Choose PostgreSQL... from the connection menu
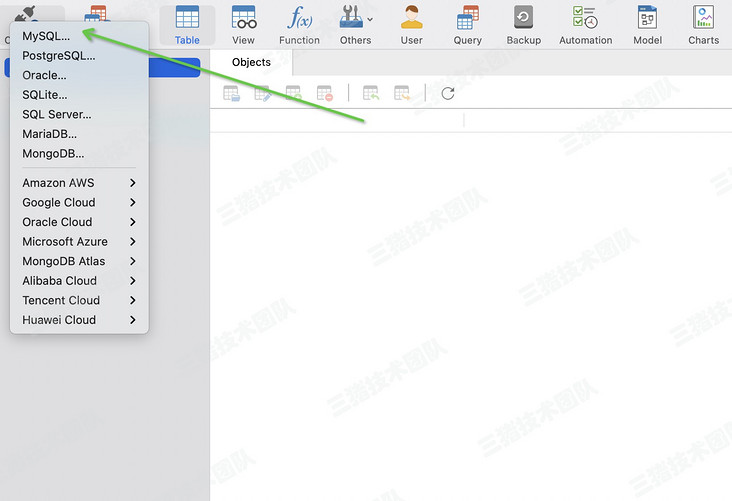The width and height of the screenshot is (732, 501). point(79,56)
